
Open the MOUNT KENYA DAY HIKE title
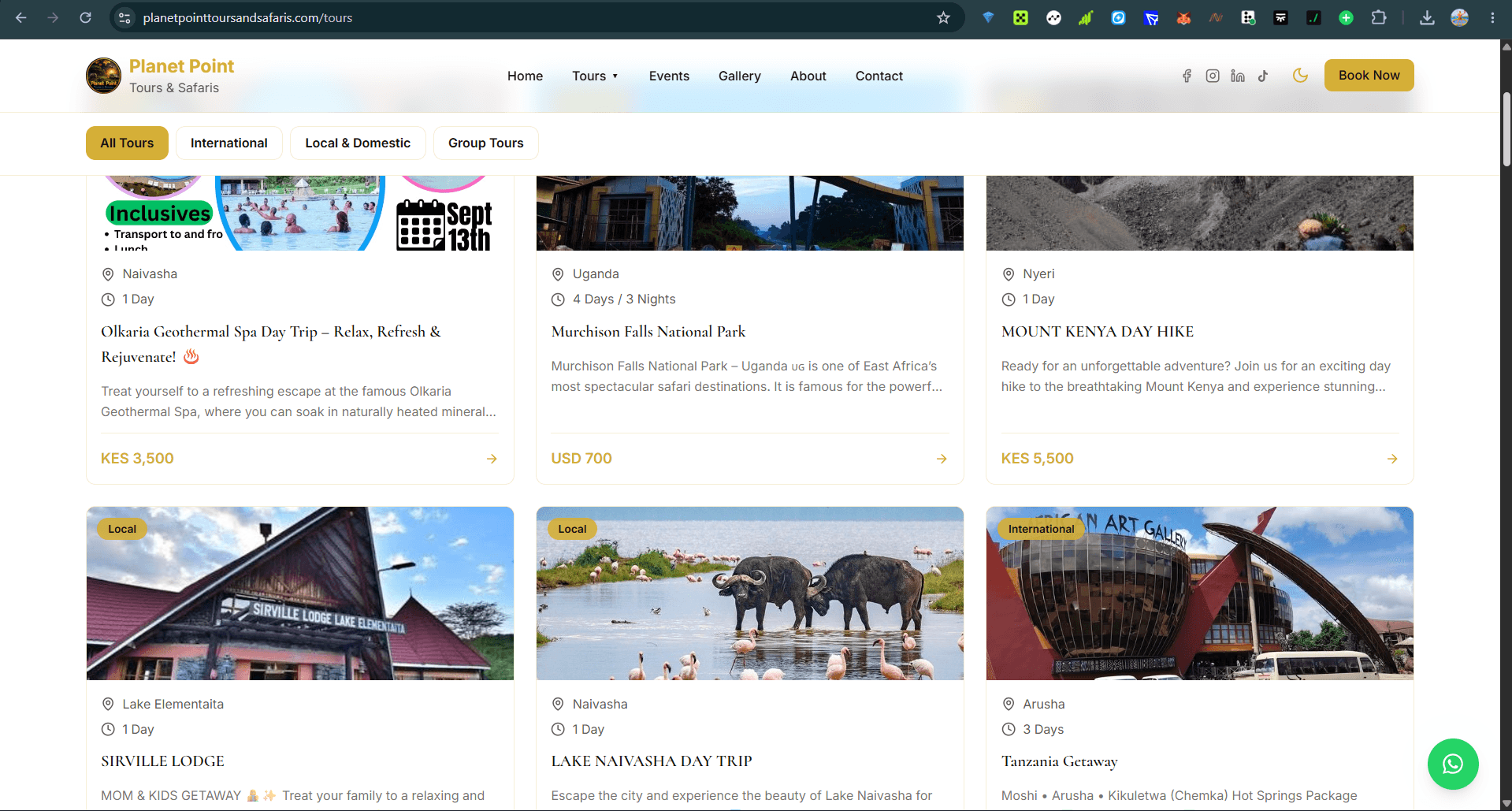(1097, 332)
